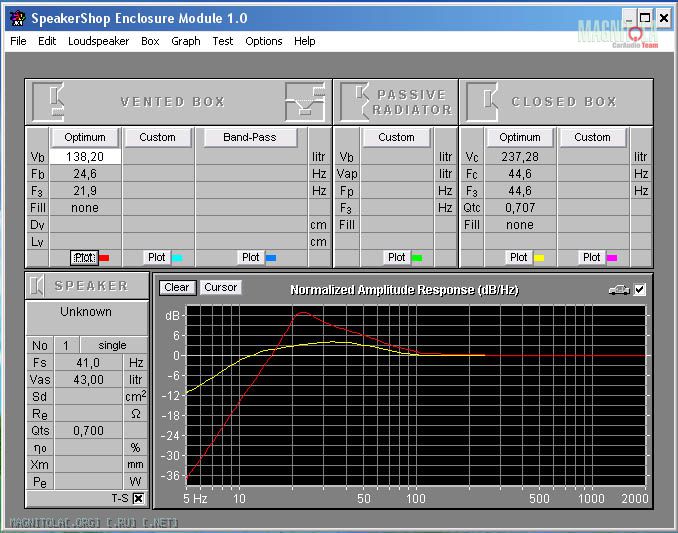The width and height of the screenshot is (678, 533).
Task: Plot the band-pass response
Action: coord(250,258)
